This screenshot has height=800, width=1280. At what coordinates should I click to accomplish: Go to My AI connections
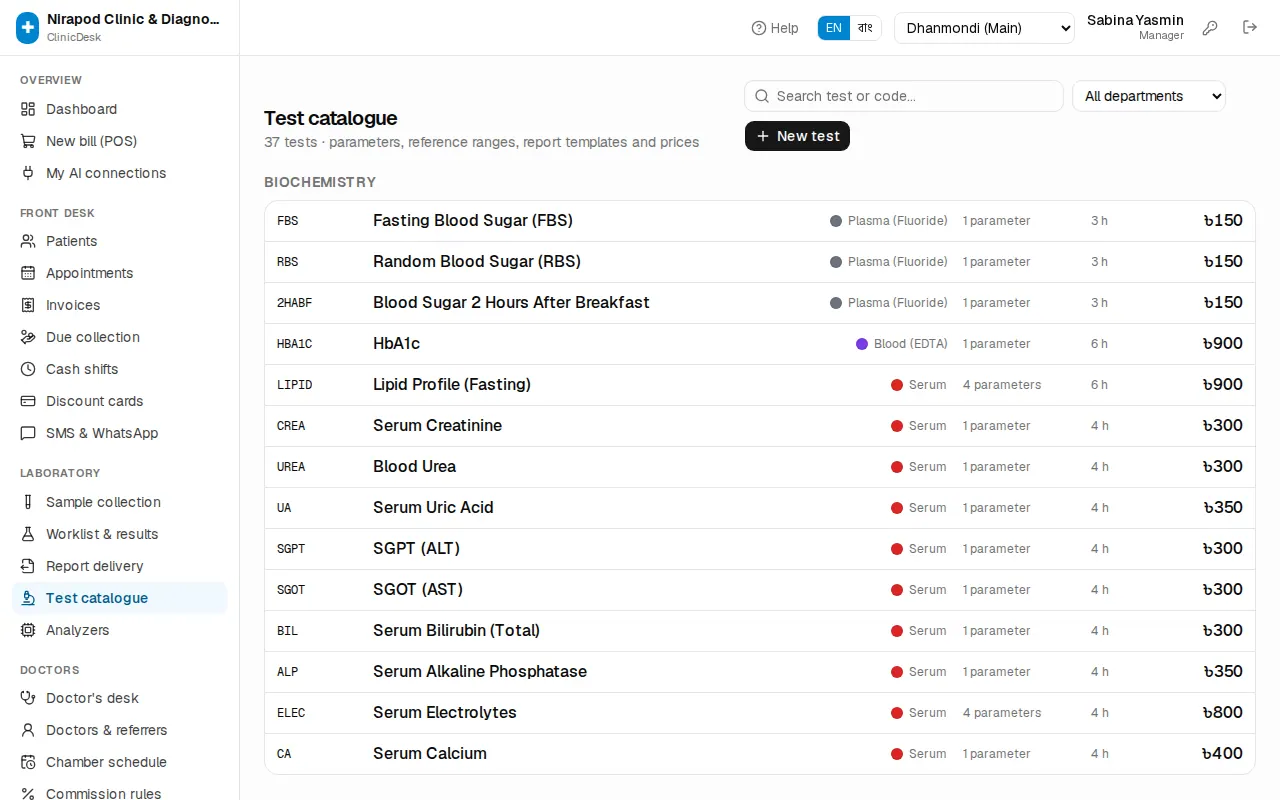[120, 173]
